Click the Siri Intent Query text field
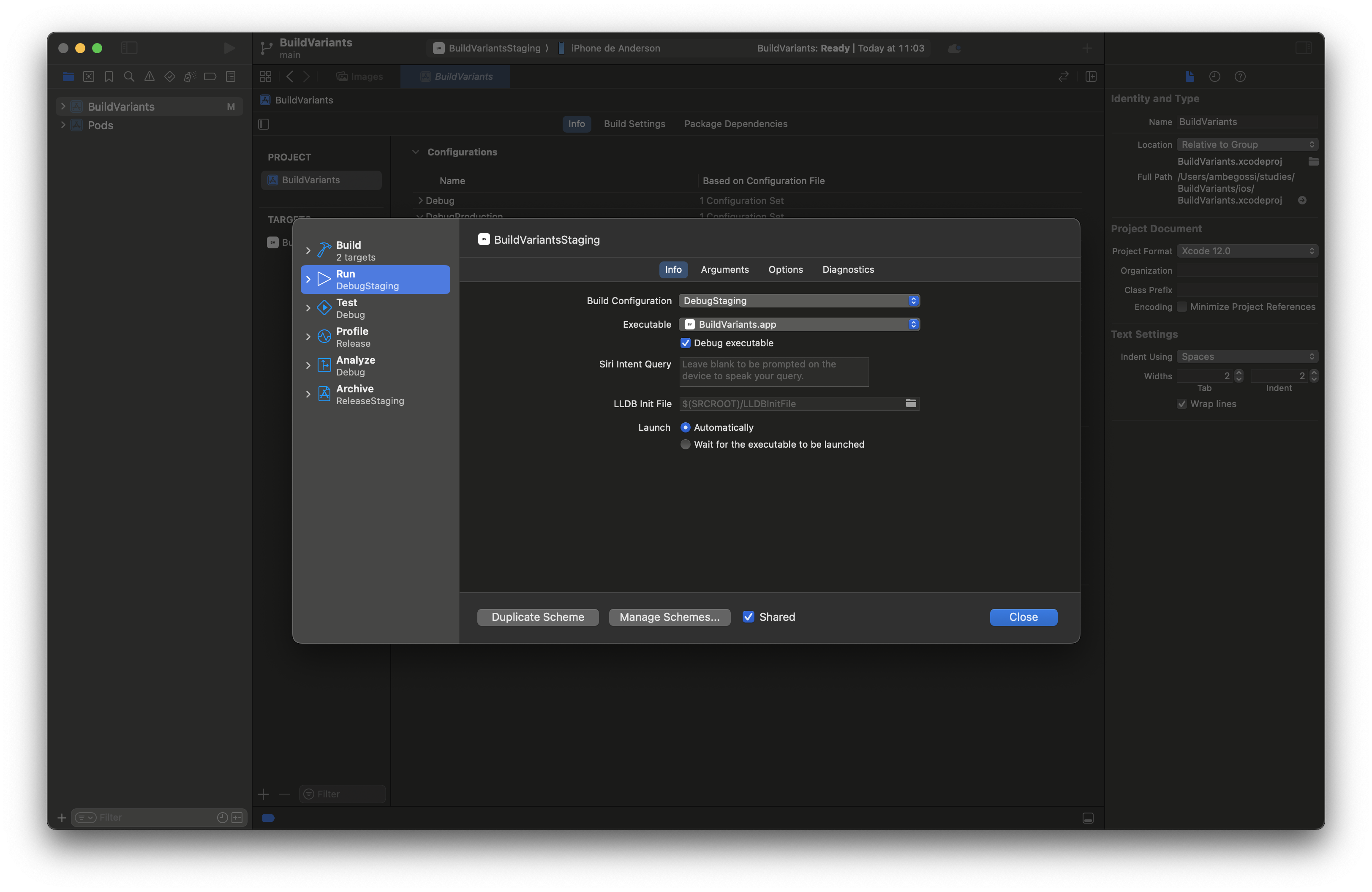Viewport: 1372px width, 892px height. (x=773, y=371)
